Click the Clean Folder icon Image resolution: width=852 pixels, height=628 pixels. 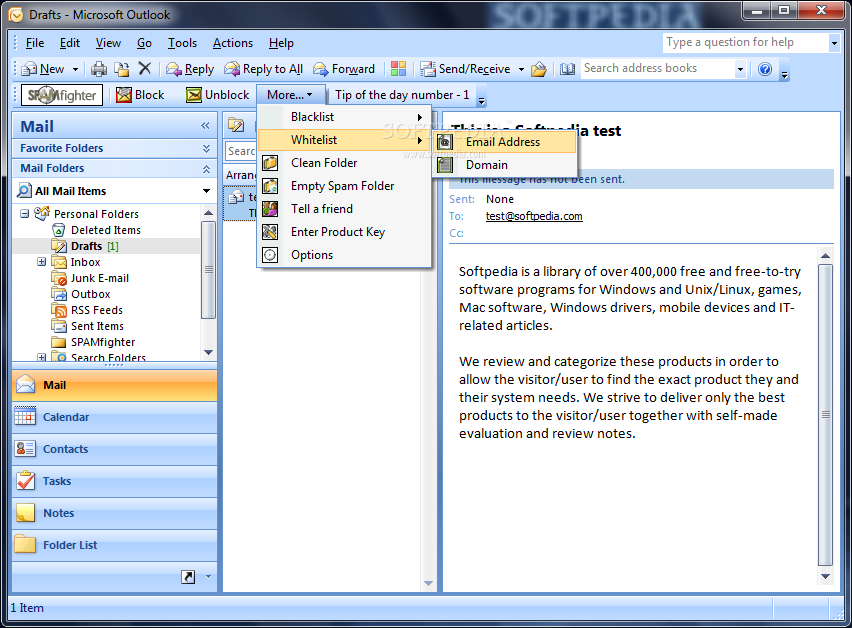(x=270, y=163)
